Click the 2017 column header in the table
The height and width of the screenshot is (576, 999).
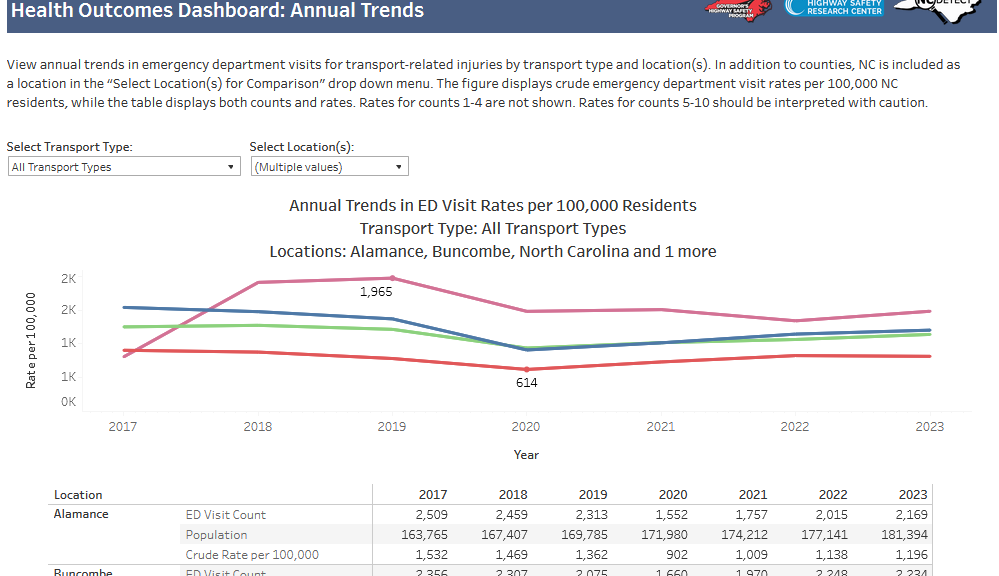(x=433, y=495)
